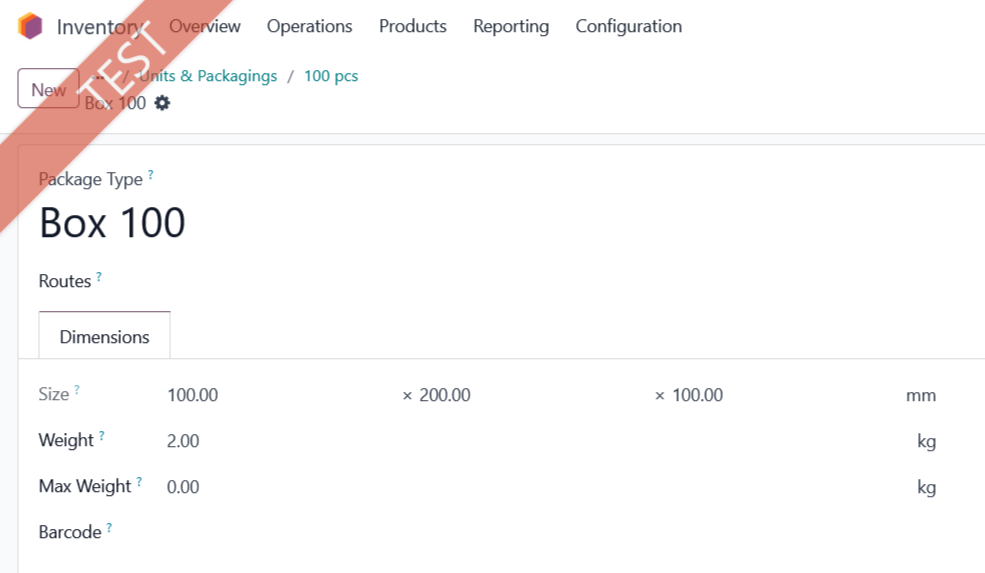Click the Size field help icon
Screen dimensions: 985x573
click(x=77, y=390)
